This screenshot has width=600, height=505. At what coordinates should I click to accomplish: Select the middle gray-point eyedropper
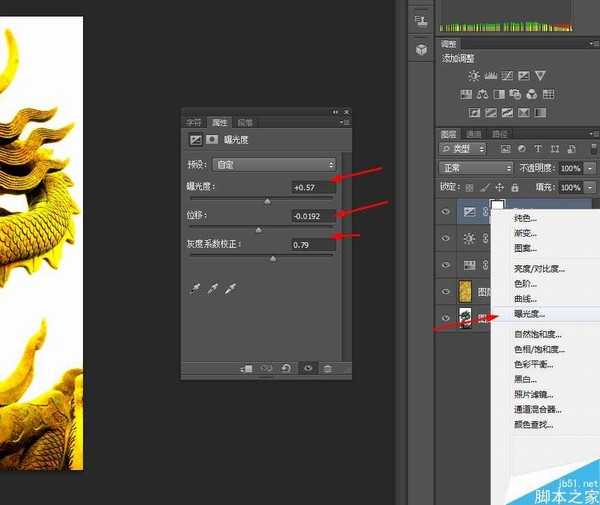click(212, 288)
